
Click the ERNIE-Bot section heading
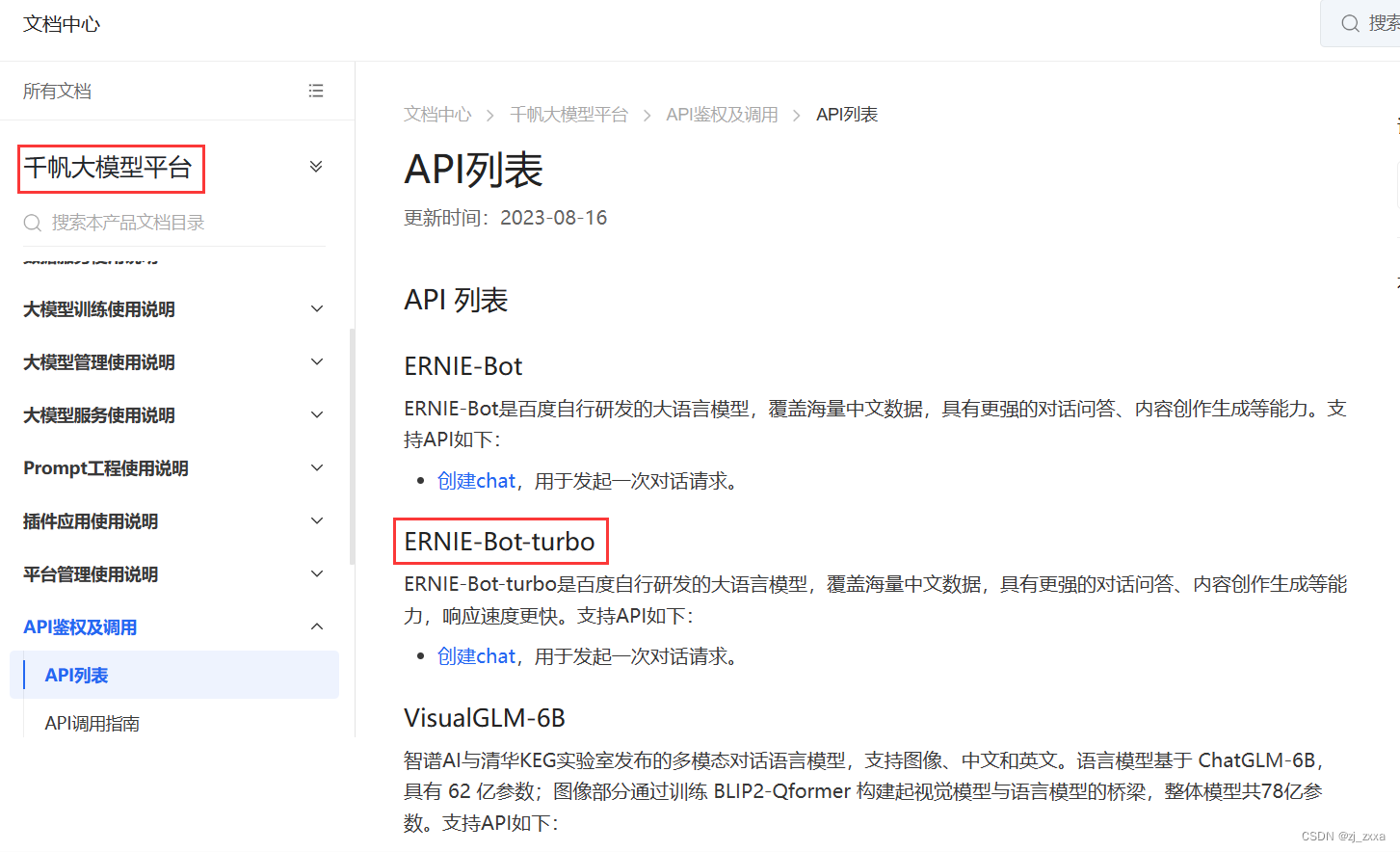tap(463, 366)
